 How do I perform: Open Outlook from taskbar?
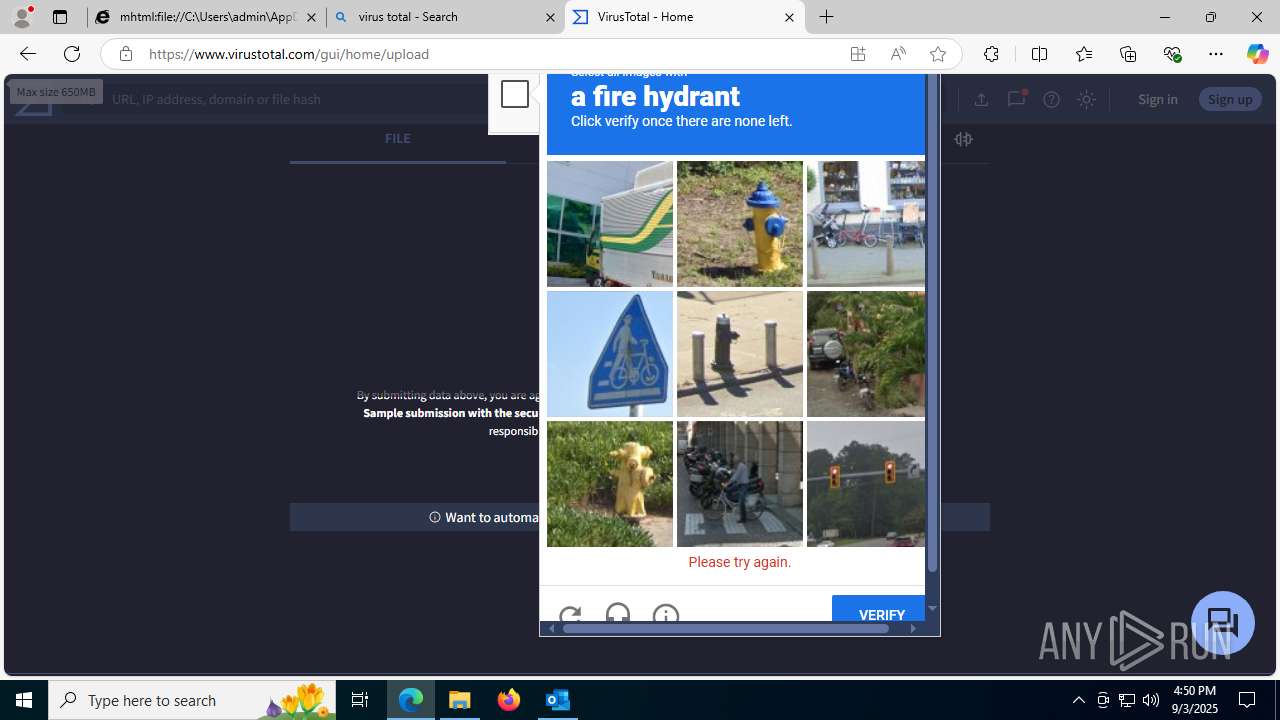[x=558, y=700]
